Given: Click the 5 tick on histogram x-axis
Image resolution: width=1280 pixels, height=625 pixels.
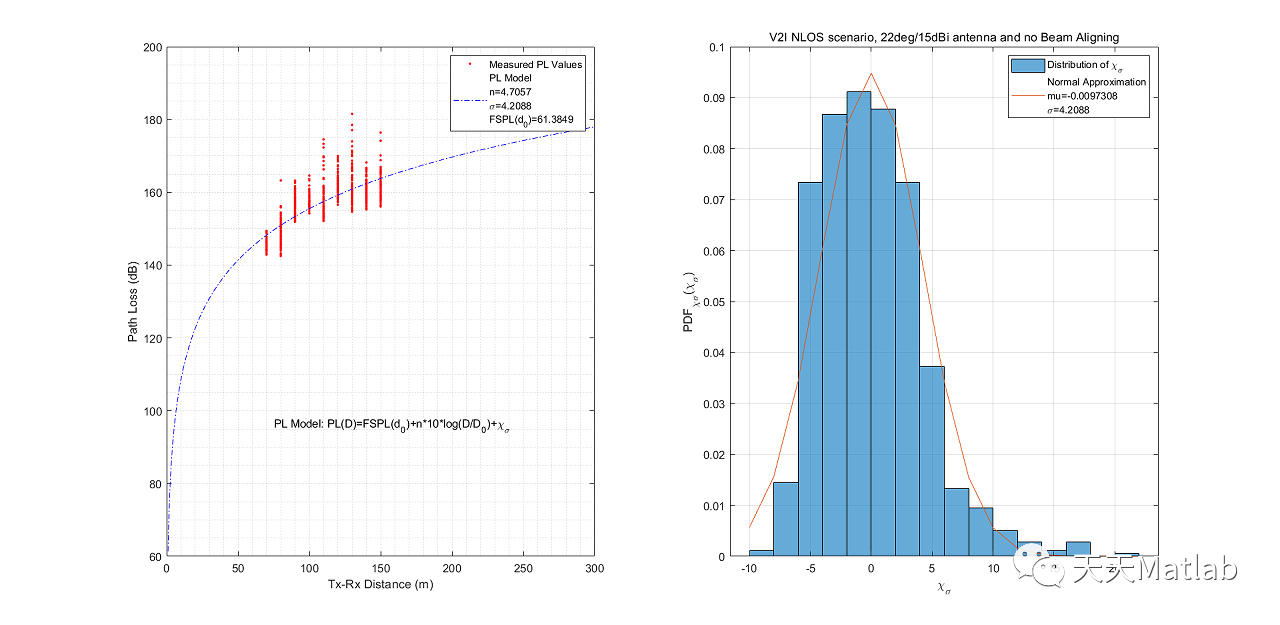Looking at the screenshot, I should [x=932, y=568].
